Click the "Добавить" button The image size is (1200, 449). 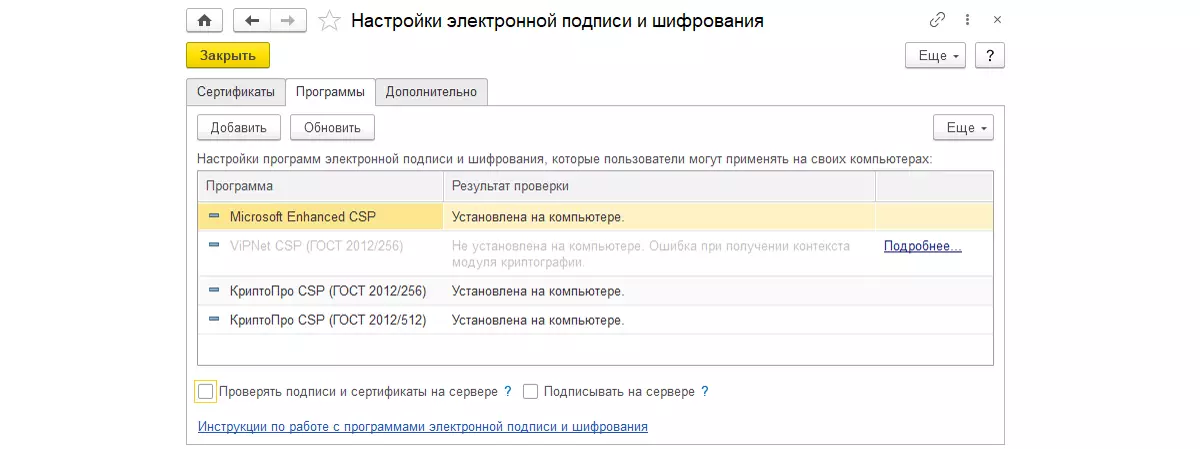tap(238, 127)
